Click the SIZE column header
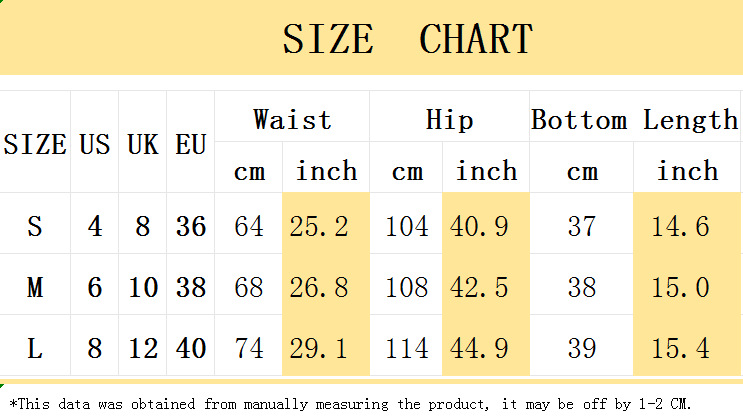Screen dimensions: 743x420 point(35,144)
